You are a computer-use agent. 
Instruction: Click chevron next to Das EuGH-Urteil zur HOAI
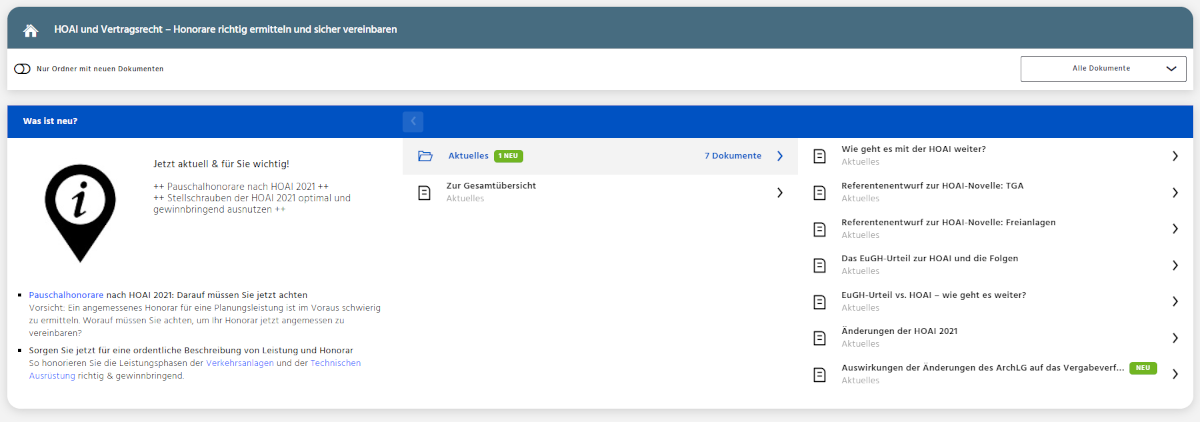point(1175,265)
